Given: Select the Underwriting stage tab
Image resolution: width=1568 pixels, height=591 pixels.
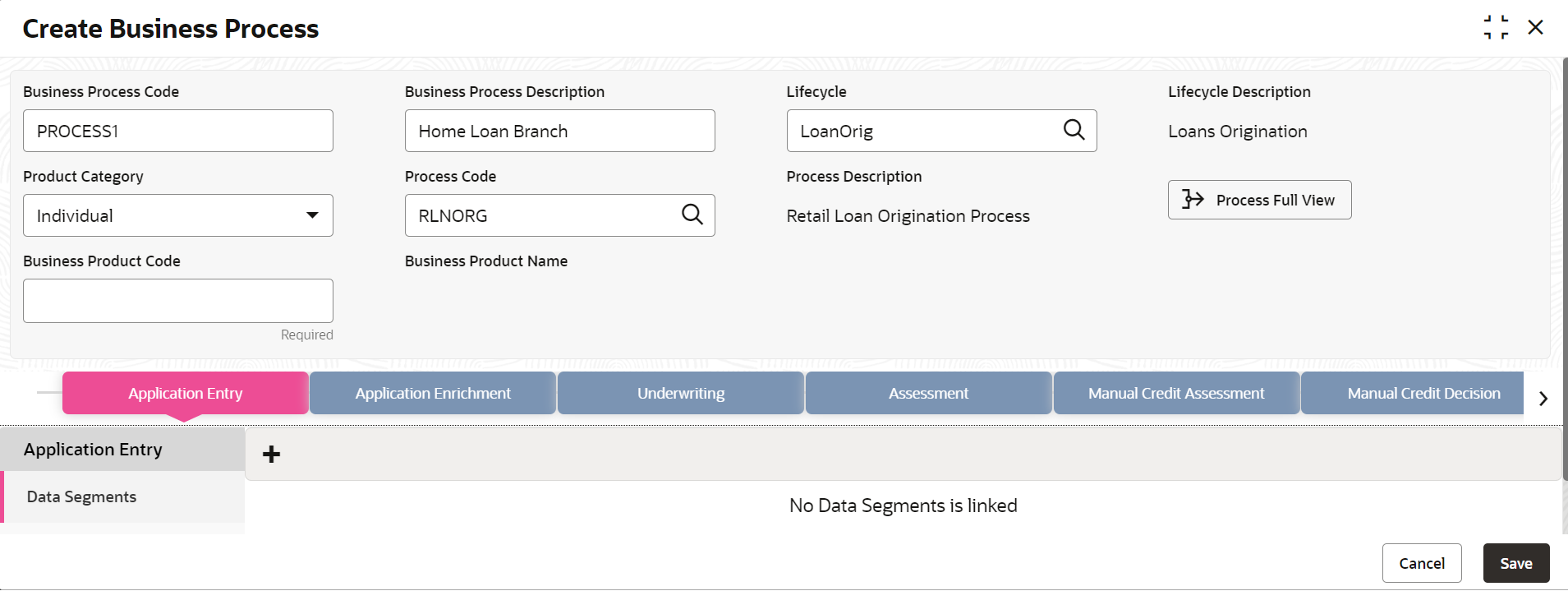Looking at the screenshot, I should (681, 393).
